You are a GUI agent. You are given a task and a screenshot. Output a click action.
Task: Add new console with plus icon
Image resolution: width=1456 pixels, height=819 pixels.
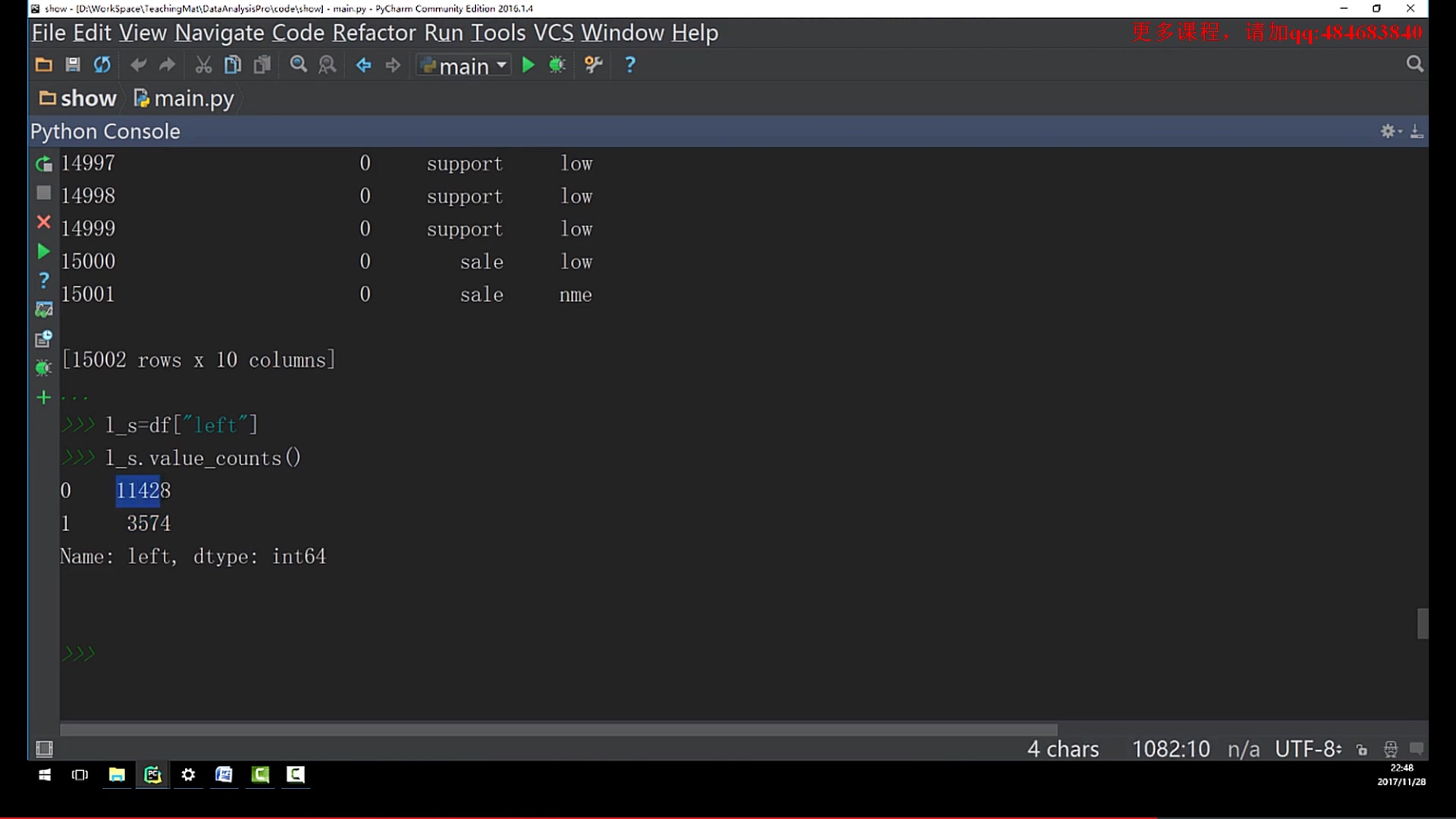44,397
